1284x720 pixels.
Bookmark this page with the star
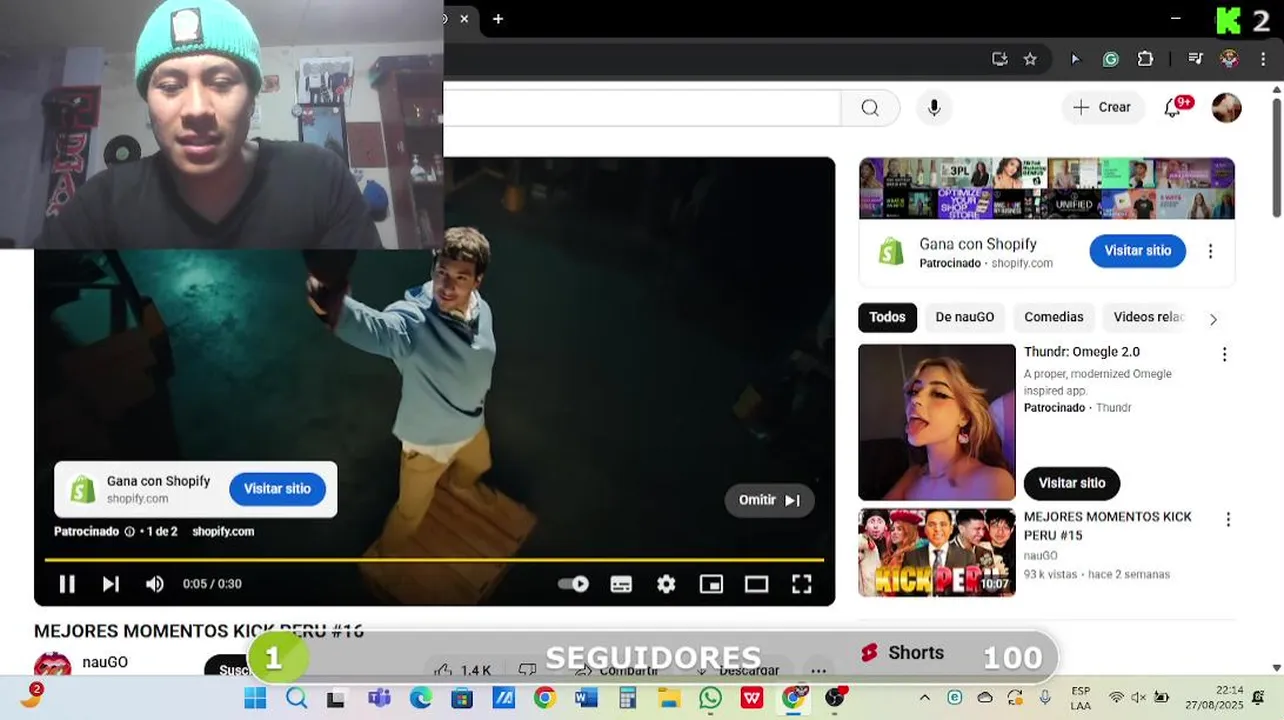[x=1030, y=59]
